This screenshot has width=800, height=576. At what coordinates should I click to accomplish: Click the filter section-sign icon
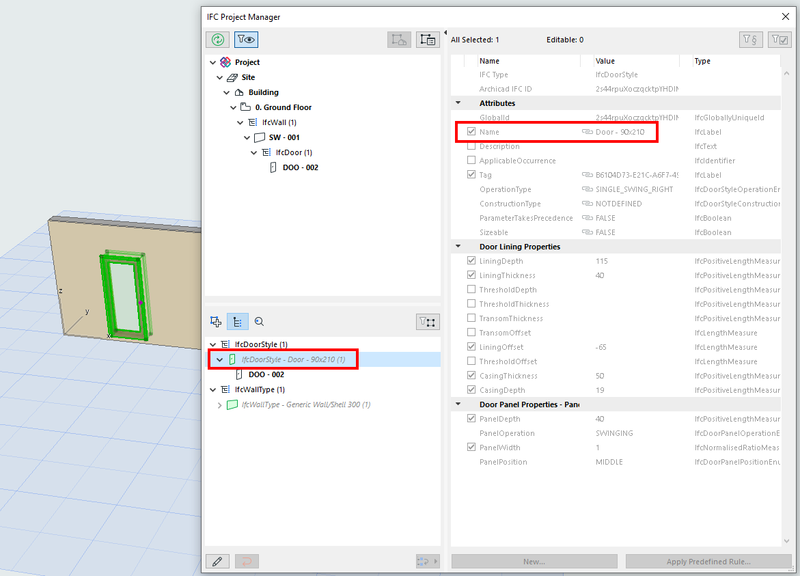pos(751,39)
